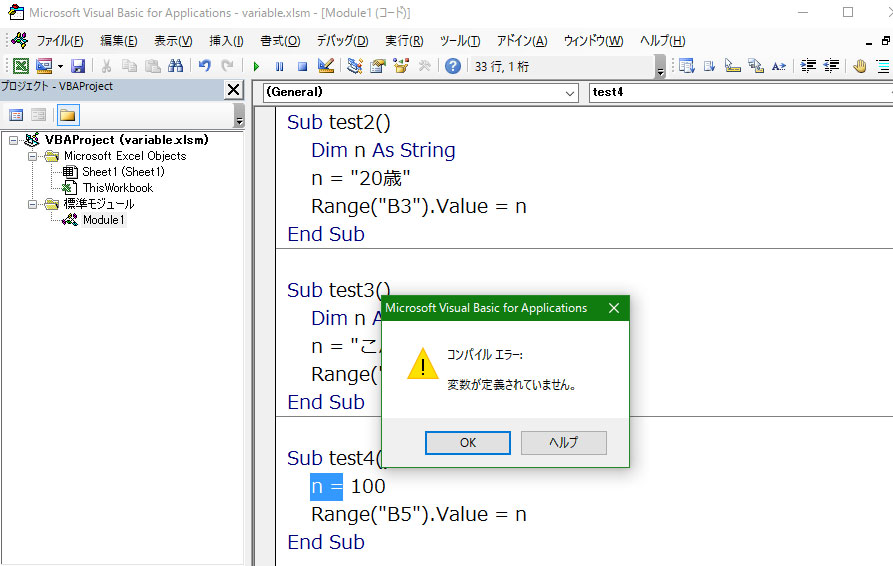
Task: Switch to Excel via View Microsoft Excel icon
Action: pyautogui.click(x=21, y=66)
